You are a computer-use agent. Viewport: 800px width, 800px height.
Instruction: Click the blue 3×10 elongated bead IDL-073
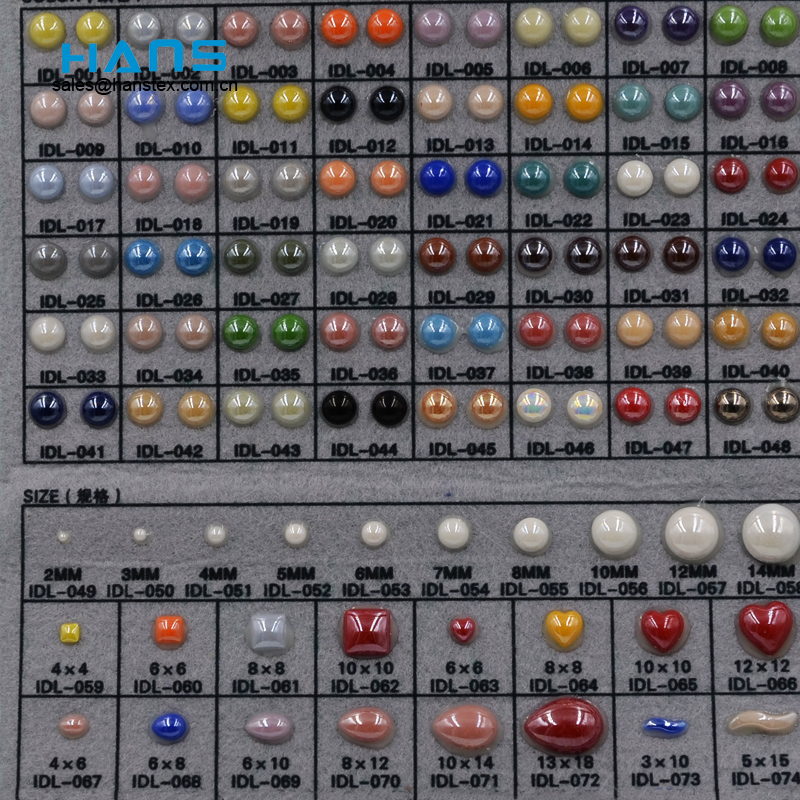click(664, 727)
